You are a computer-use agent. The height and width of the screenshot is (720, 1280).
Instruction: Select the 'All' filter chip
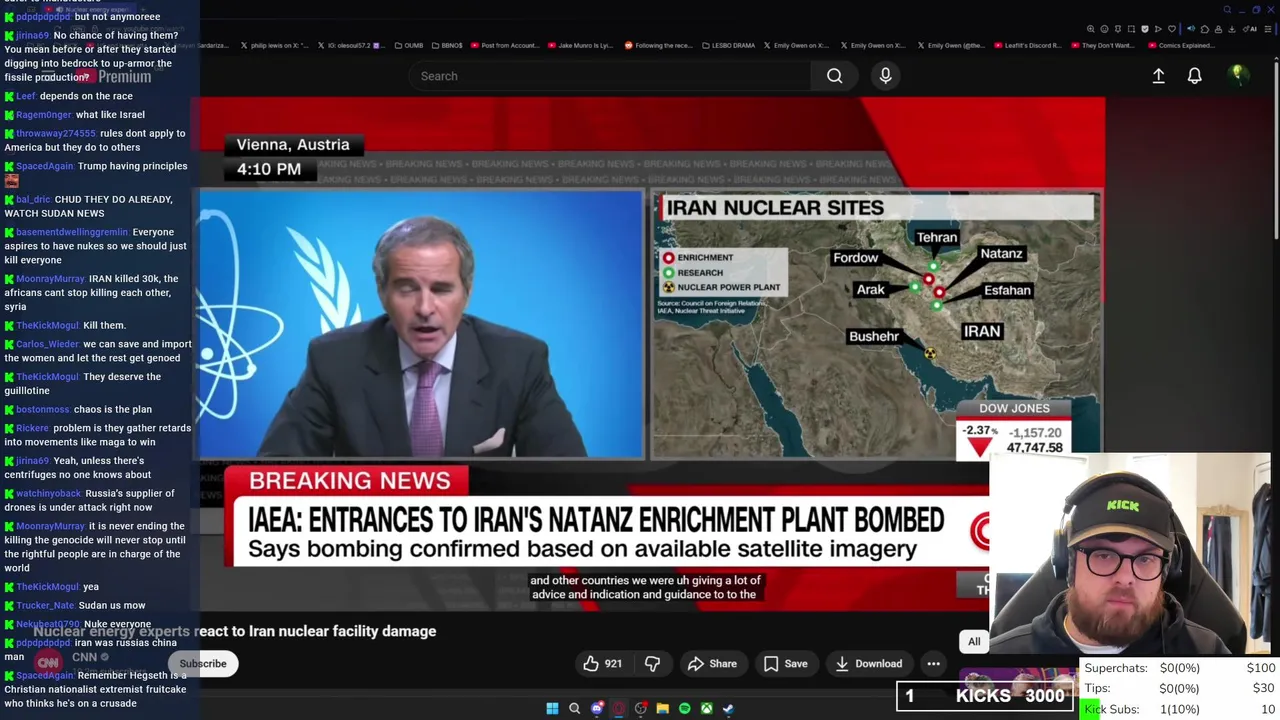point(974,641)
